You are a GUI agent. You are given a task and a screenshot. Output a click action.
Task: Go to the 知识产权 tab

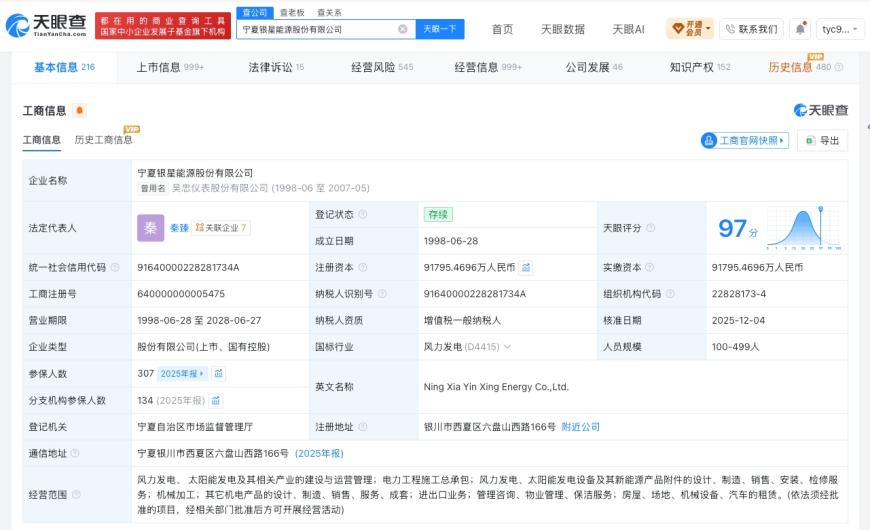click(700, 67)
